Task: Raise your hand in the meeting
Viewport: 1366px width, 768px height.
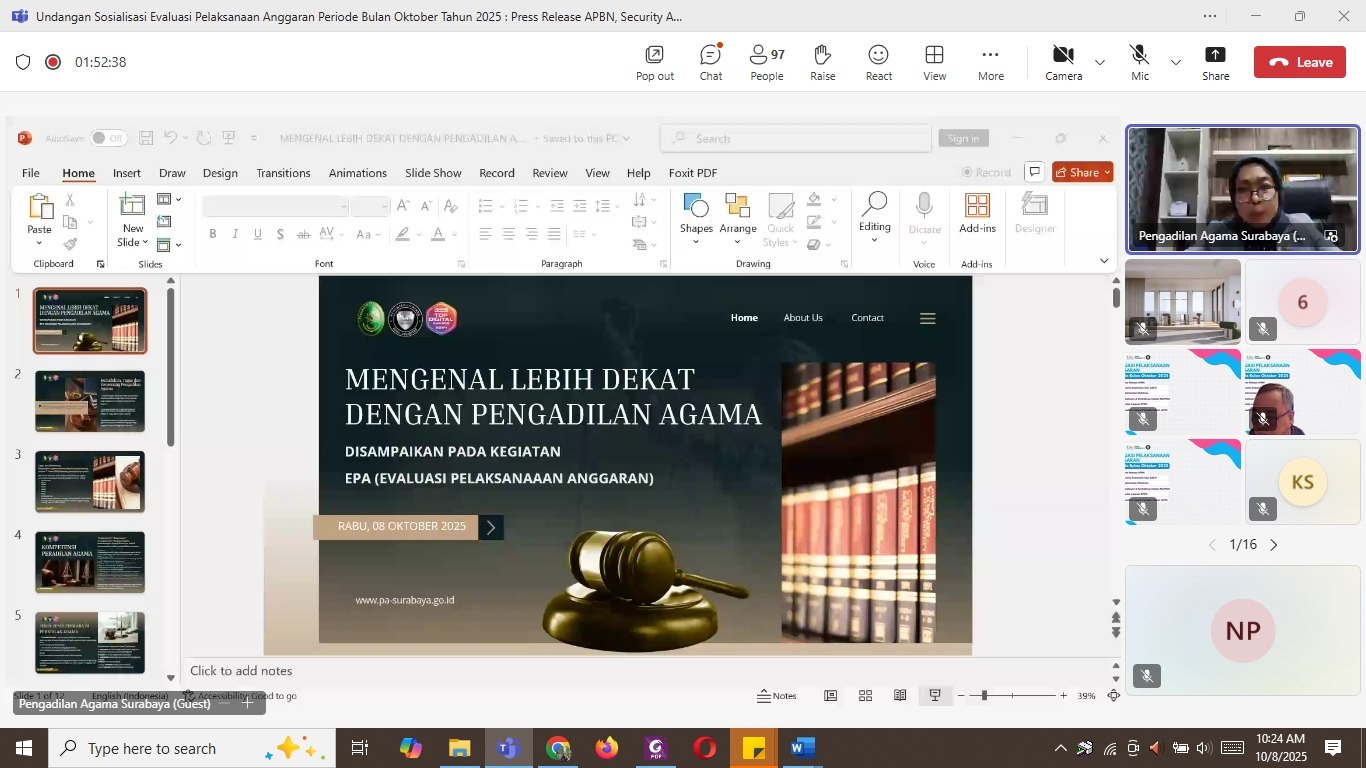Action: 823,62
